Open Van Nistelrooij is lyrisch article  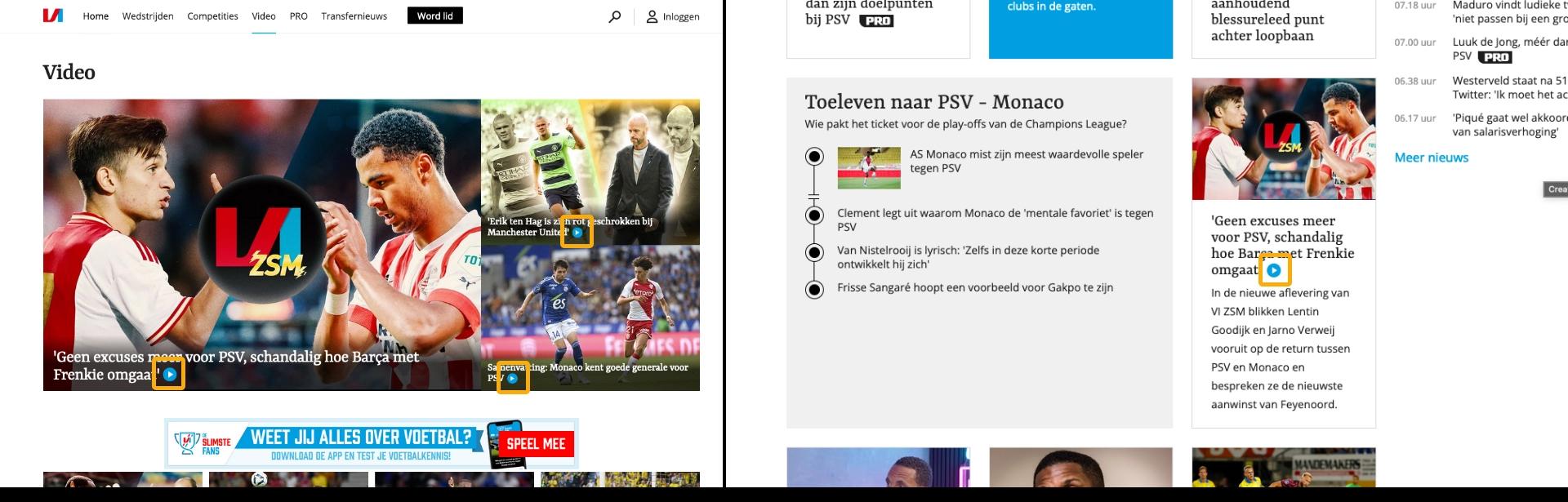click(968, 257)
